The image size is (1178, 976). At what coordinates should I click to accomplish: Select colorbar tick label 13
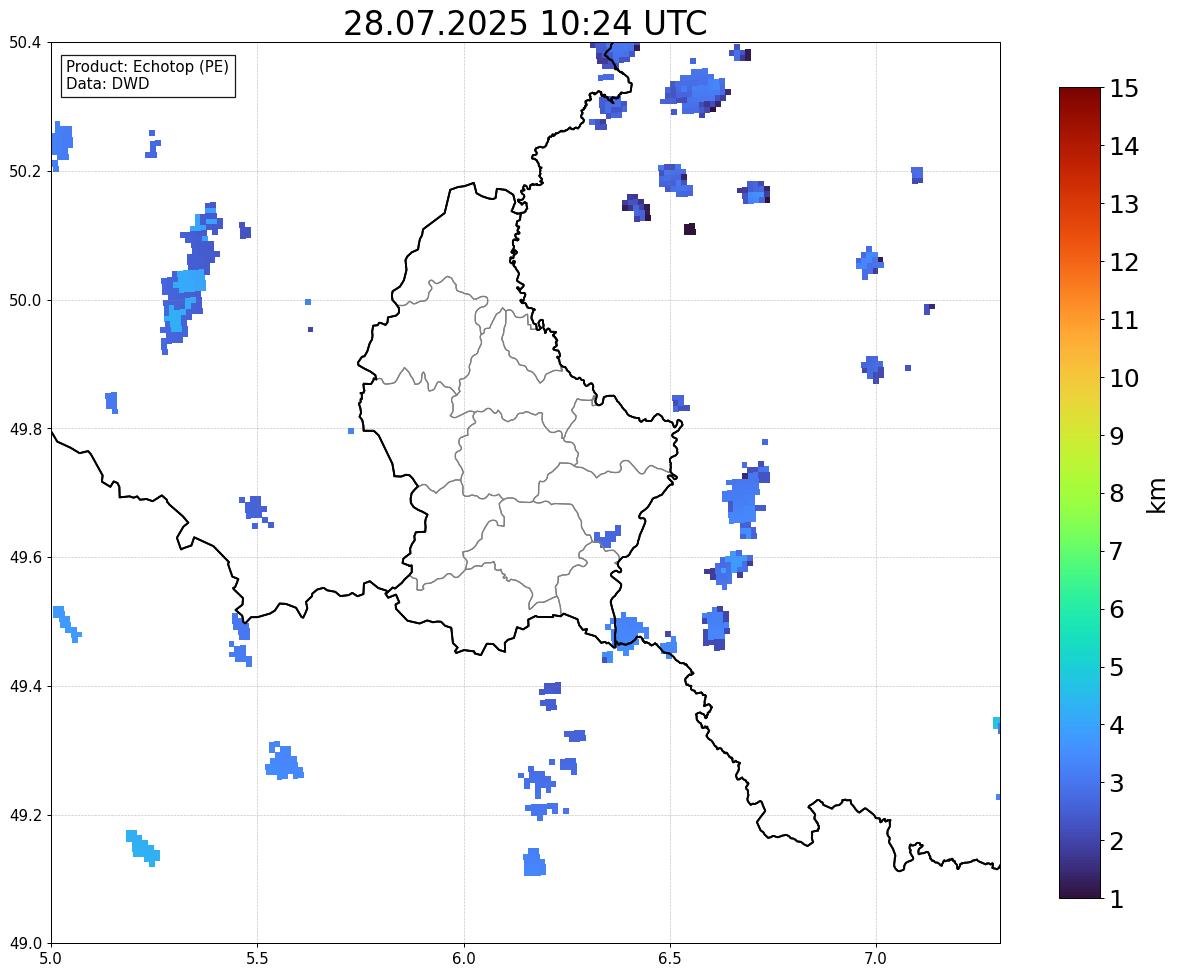pyautogui.click(x=1124, y=204)
